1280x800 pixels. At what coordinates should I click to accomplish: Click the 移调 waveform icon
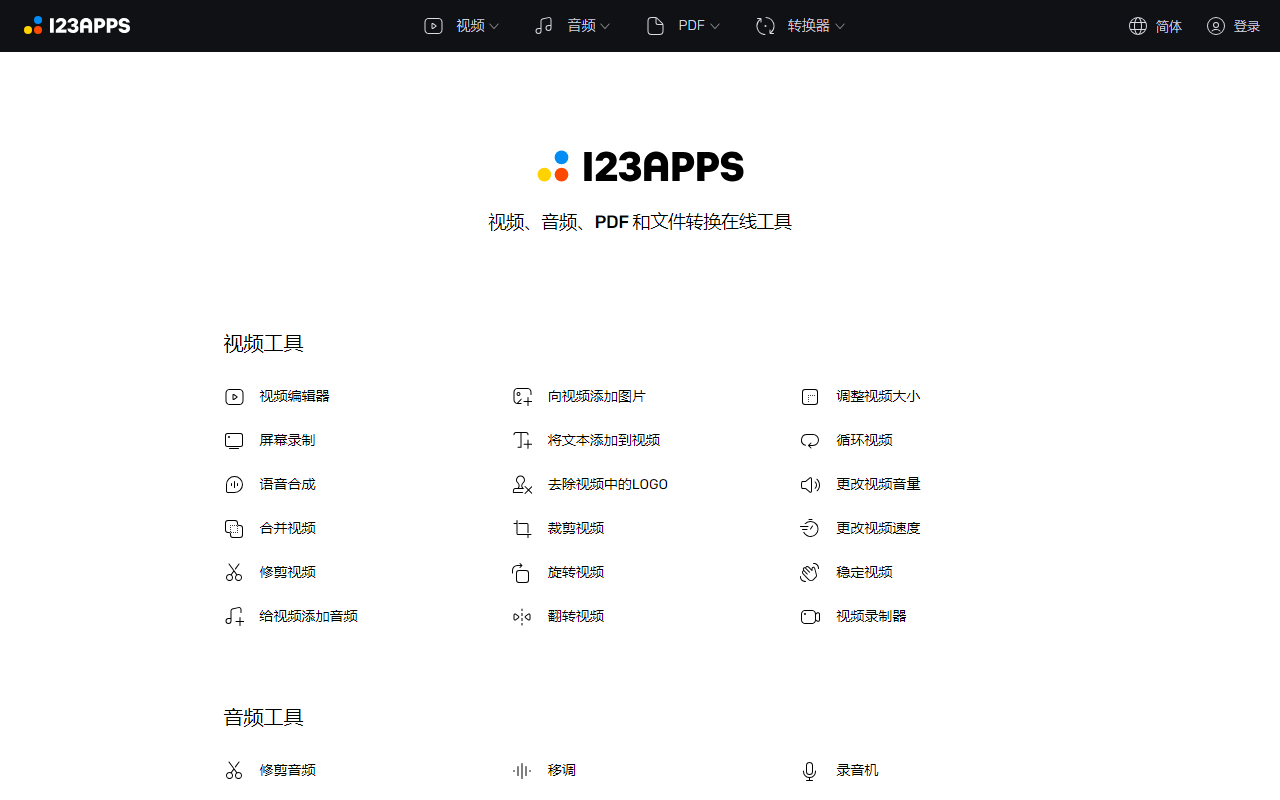coord(522,771)
